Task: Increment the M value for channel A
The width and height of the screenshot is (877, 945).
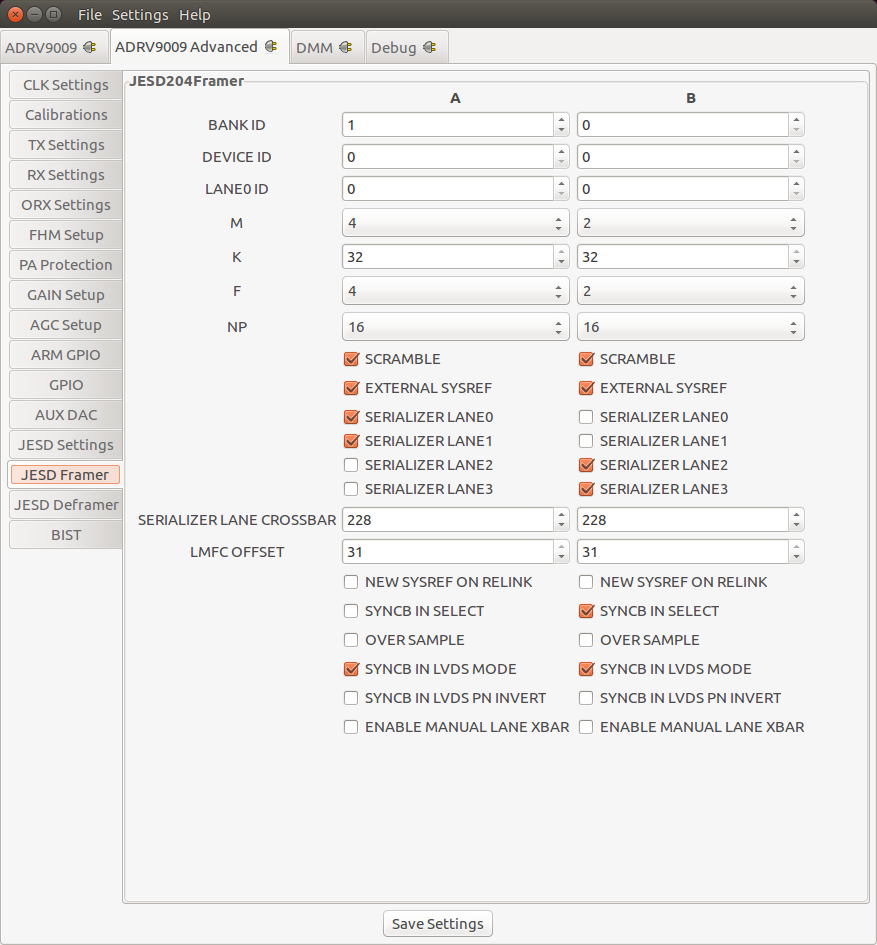Action: tap(560, 217)
